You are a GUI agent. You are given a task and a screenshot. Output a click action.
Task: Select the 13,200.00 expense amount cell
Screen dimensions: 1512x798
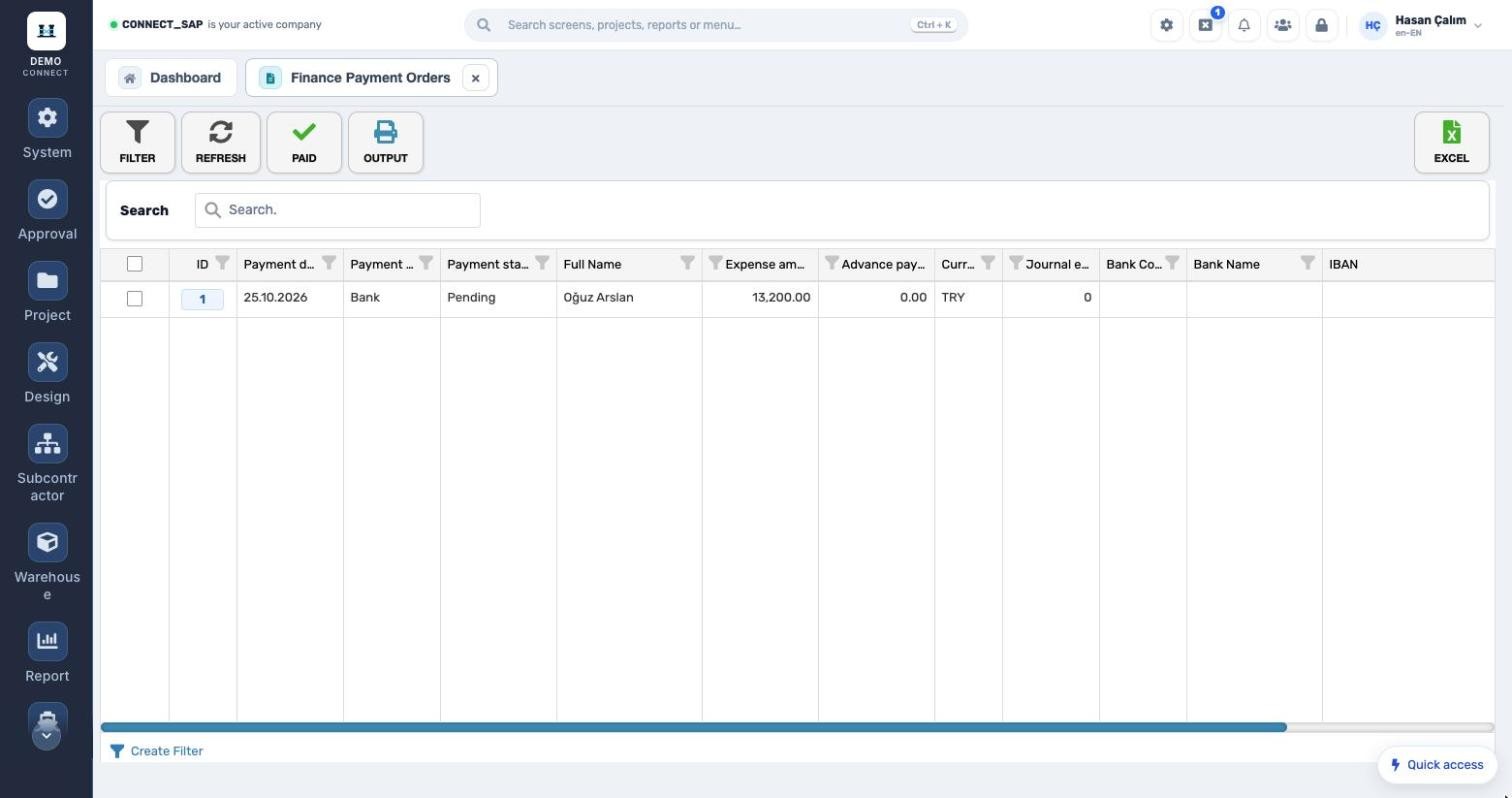[760, 298]
